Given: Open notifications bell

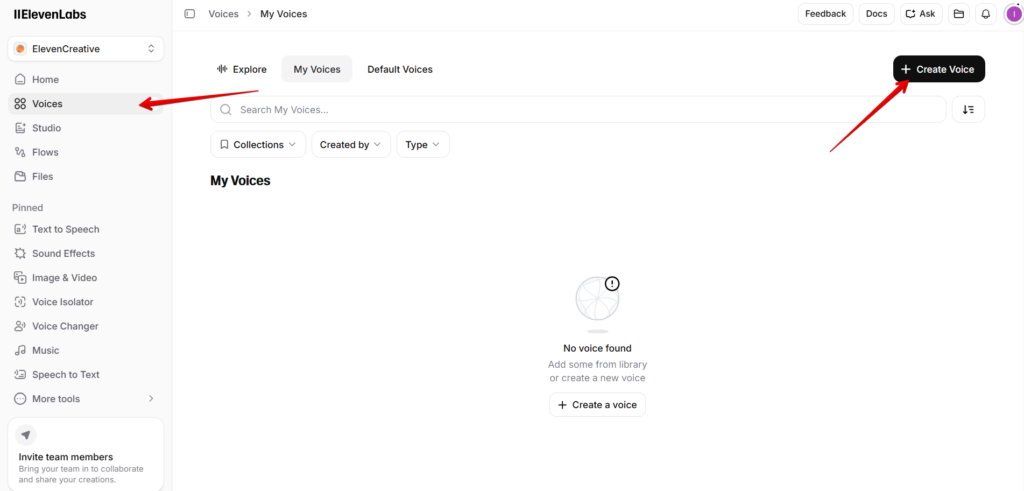Looking at the screenshot, I should 985,14.
